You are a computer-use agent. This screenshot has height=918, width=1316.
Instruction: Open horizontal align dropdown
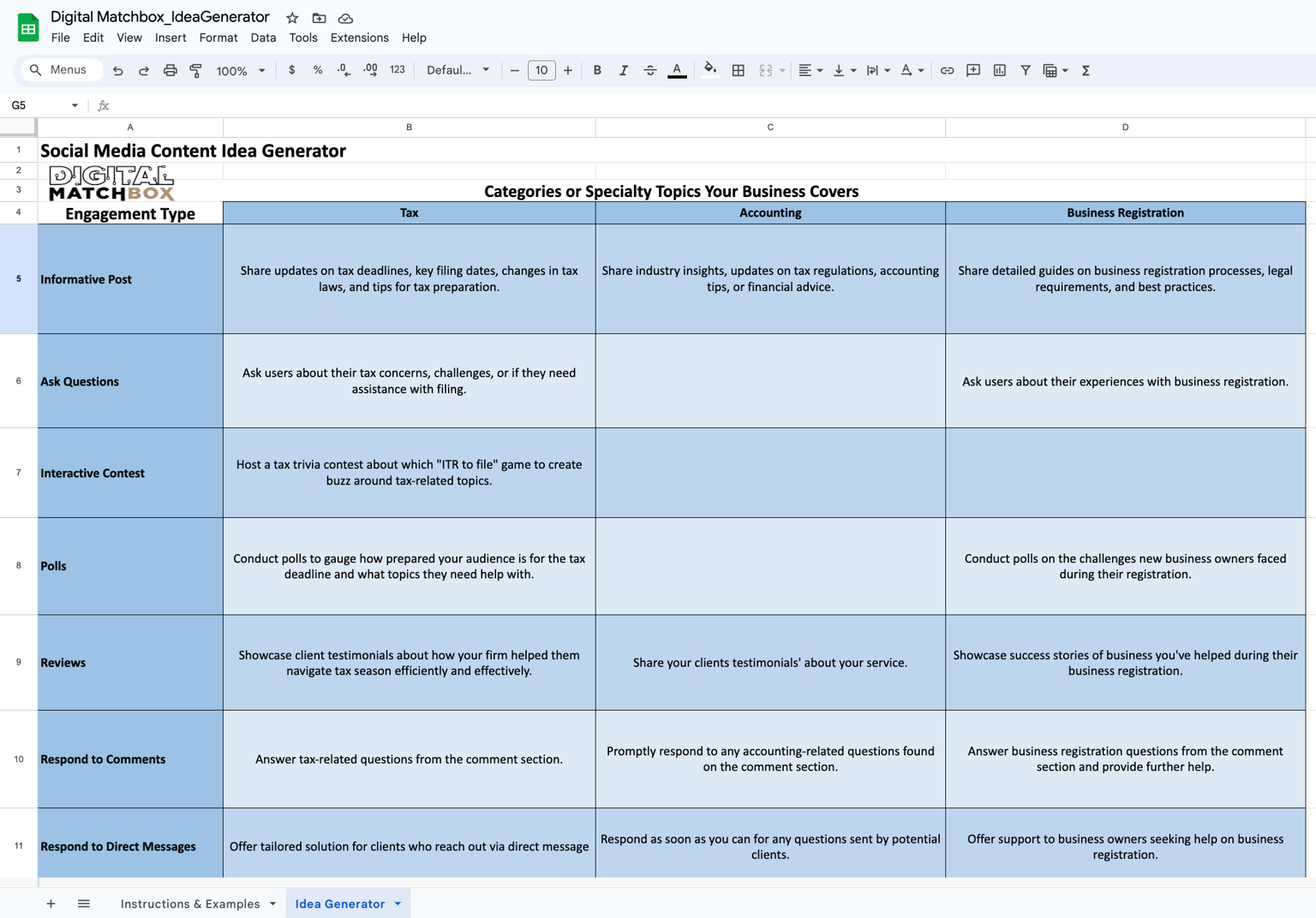tap(810, 70)
